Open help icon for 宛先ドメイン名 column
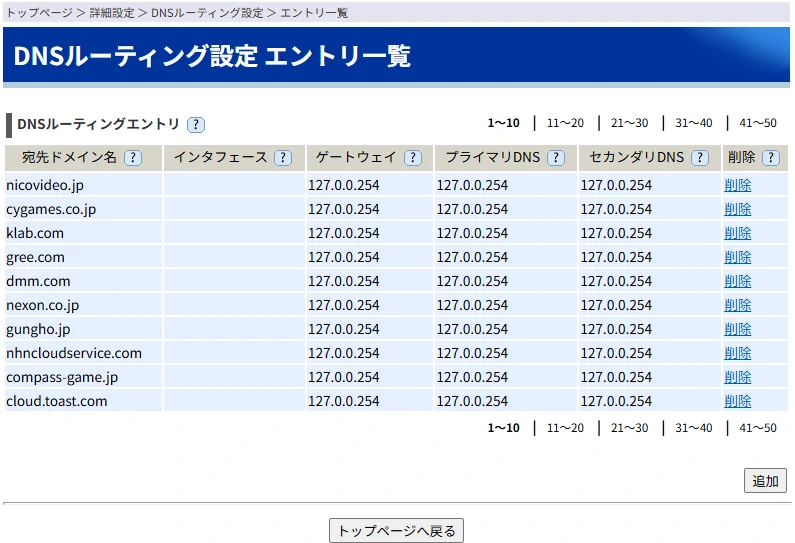This screenshot has width=795, height=543. click(x=132, y=158)
